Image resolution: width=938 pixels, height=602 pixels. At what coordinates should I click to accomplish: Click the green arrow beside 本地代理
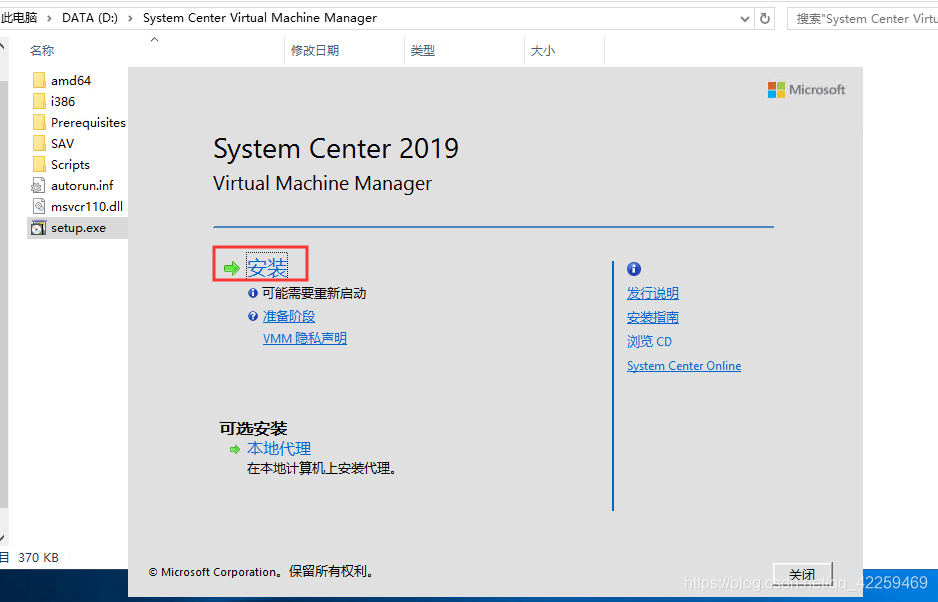tap(234, 449)
